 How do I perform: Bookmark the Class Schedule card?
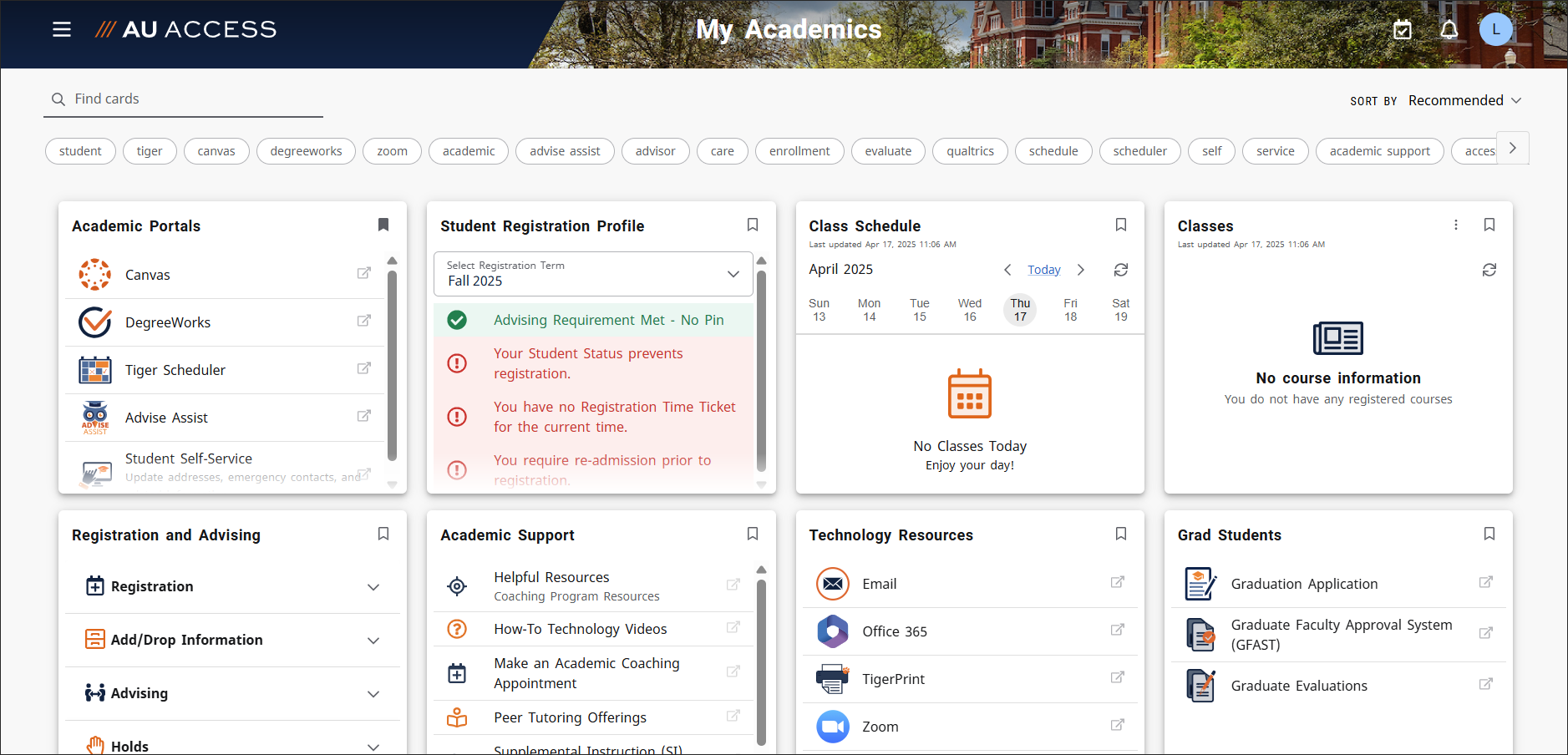[x=1120, y=225]
